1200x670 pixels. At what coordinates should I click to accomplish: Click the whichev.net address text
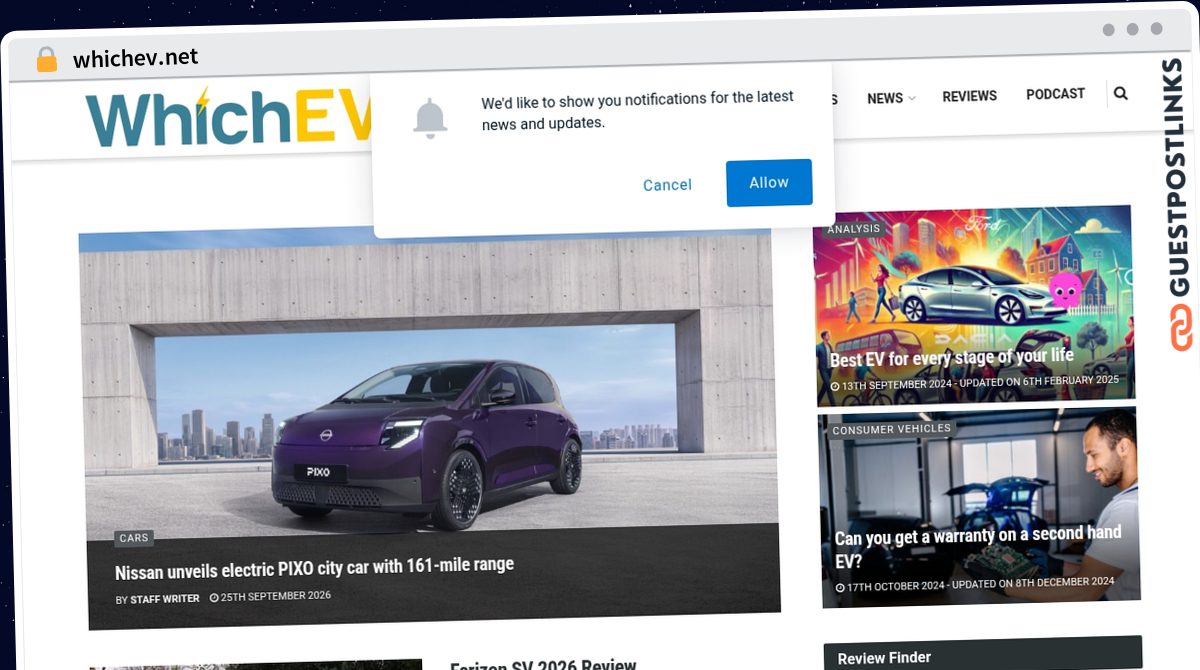pyautogui.click(x=135, y=58)
